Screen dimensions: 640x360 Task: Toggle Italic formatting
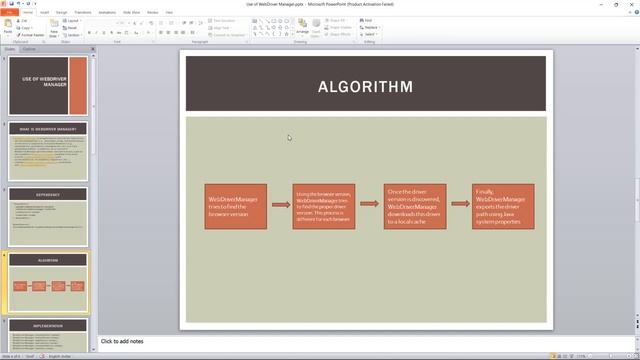tap(96, 33)
